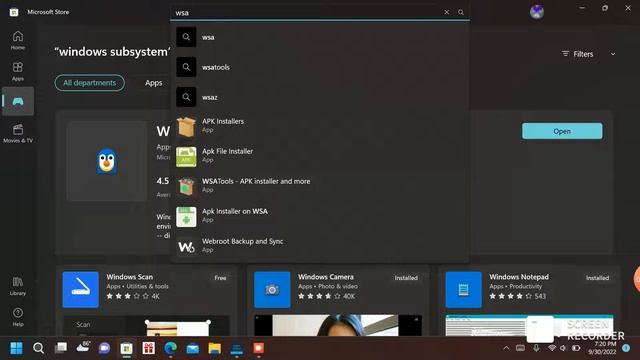Clear the search box text
The height and width of the screenshot is (360, 640).
[x=447, y=12]
